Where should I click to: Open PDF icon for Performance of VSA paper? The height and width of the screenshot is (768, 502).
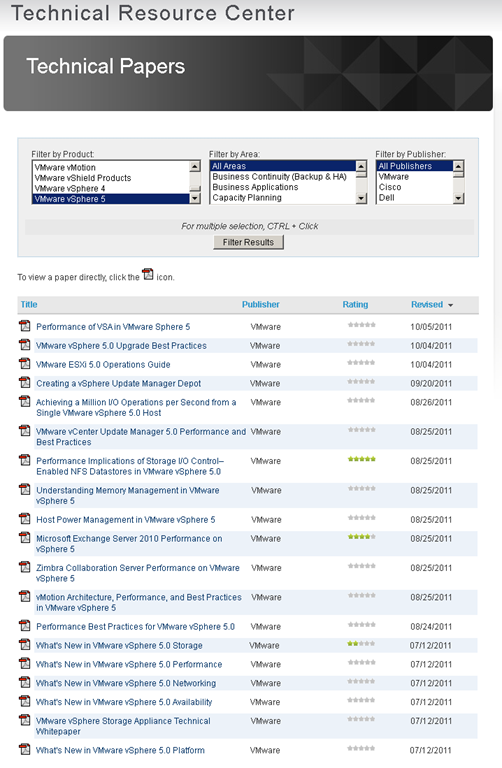pyautogui.click(x=24, y=326)
